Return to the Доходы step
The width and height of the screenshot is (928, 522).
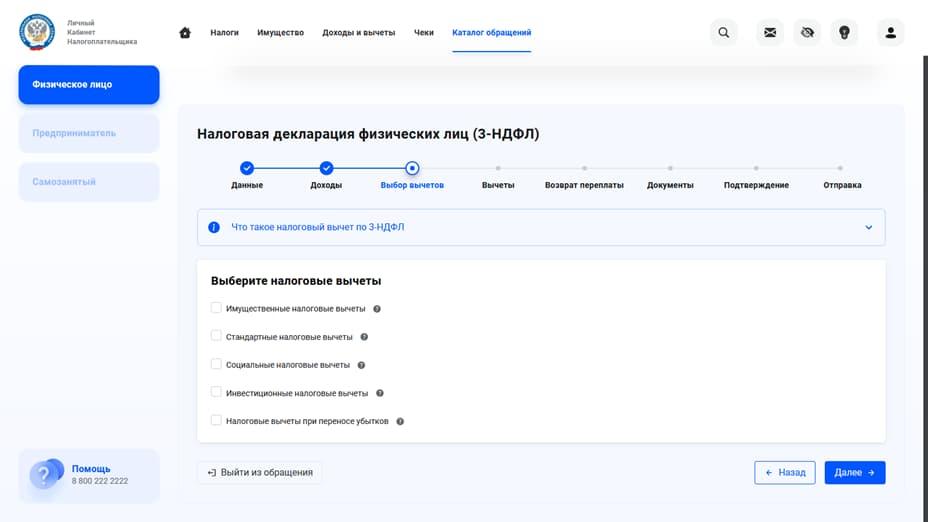(326, 169)
